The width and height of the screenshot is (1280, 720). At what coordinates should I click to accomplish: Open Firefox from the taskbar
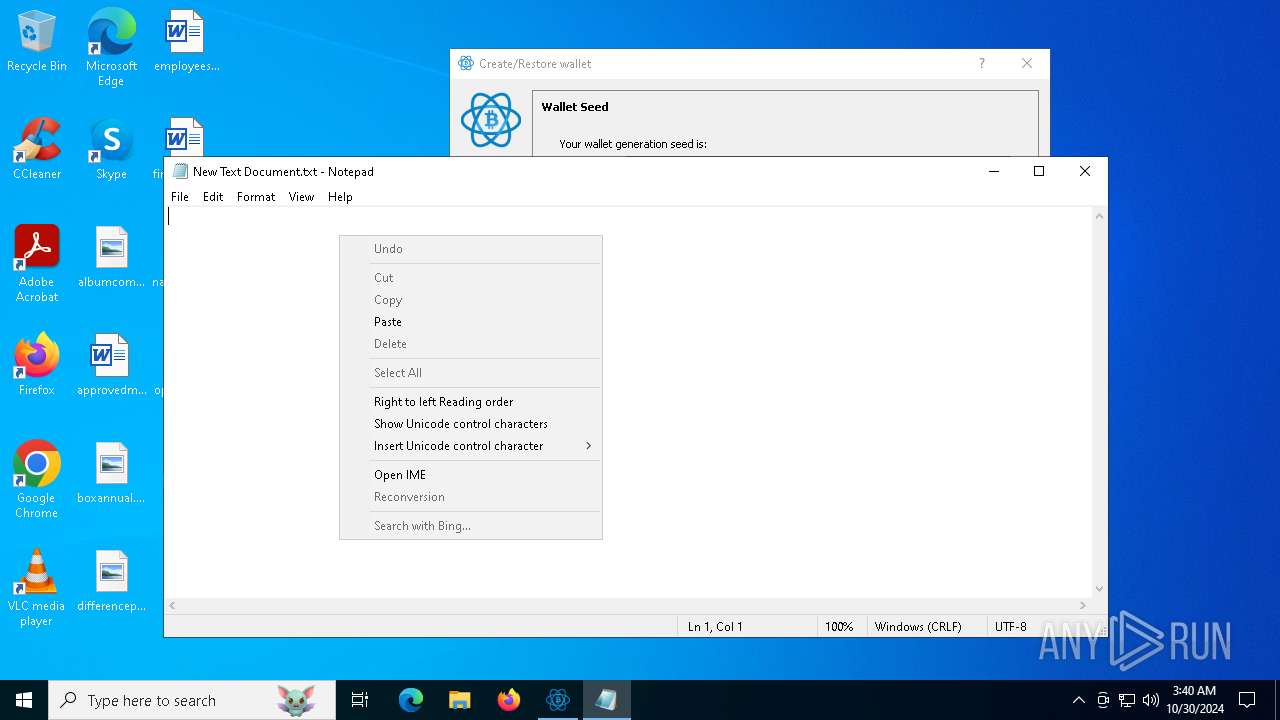[509, 700]
